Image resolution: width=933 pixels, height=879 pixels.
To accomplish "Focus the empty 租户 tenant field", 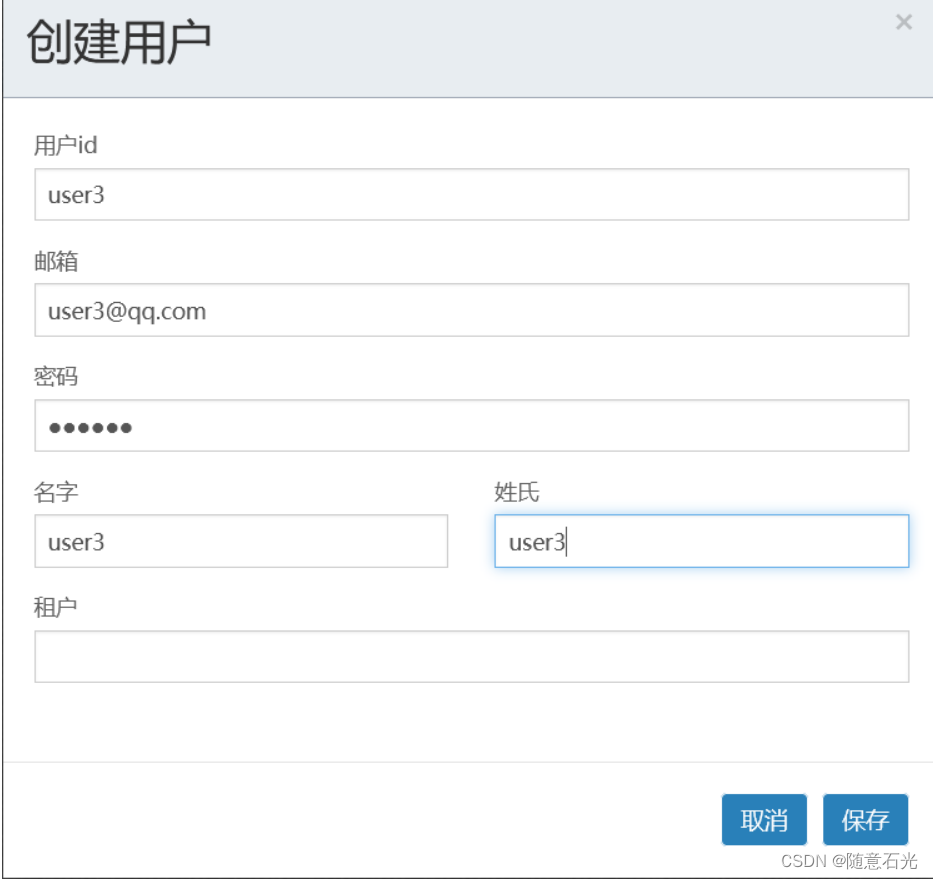I will coord(471,656).
